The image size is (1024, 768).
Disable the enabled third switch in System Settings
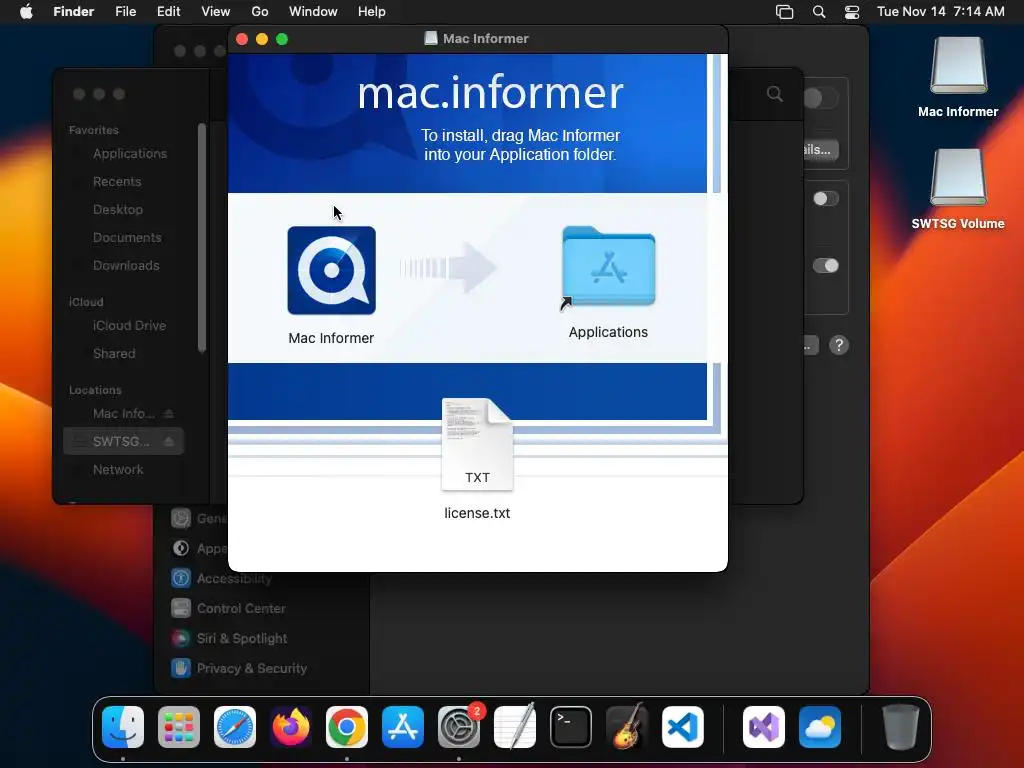coord(826,265)
